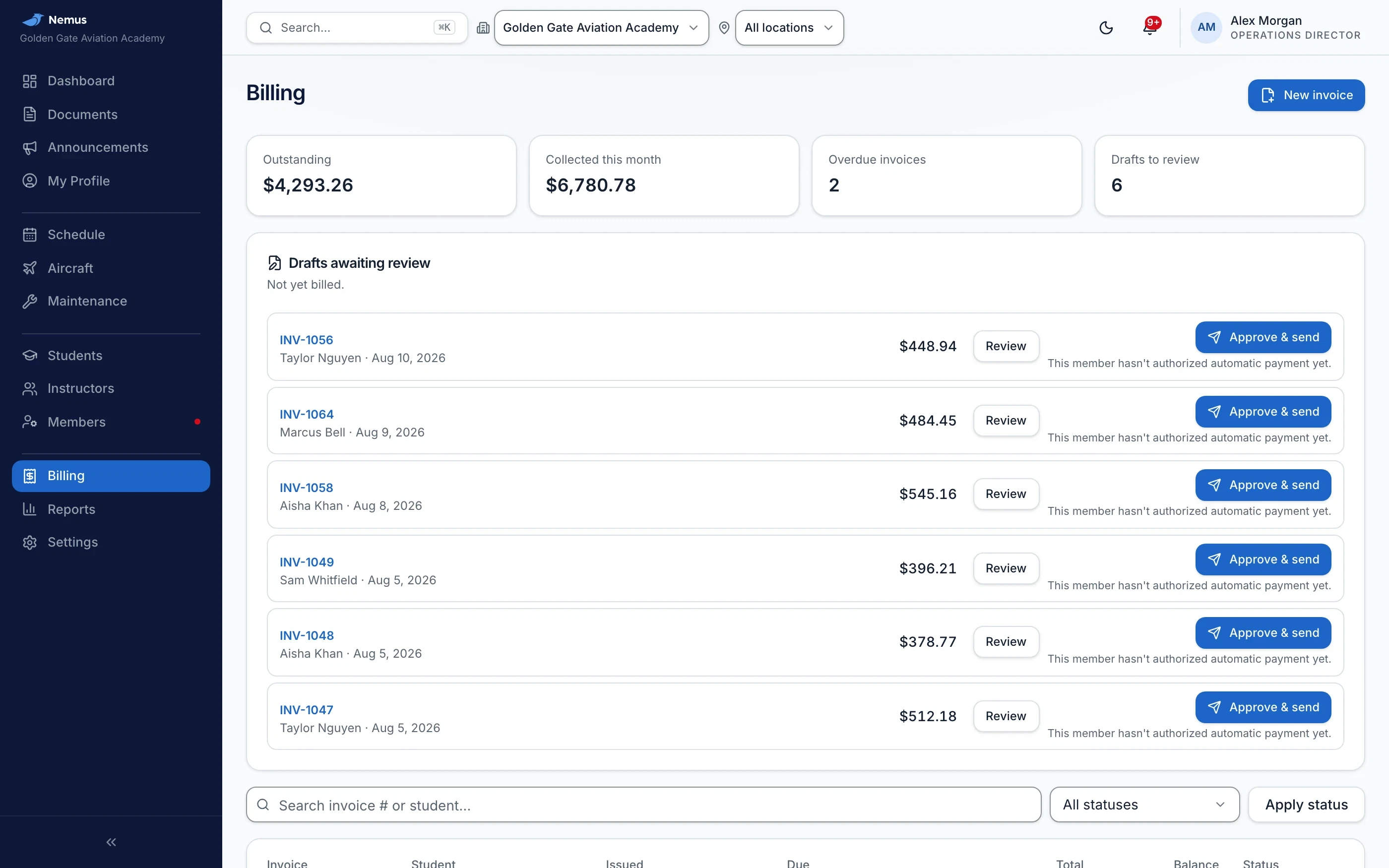Approve & send INV-1047
Viewport: 1389px width, 868px height.
pyautogui.click(x=1263, y=707)
